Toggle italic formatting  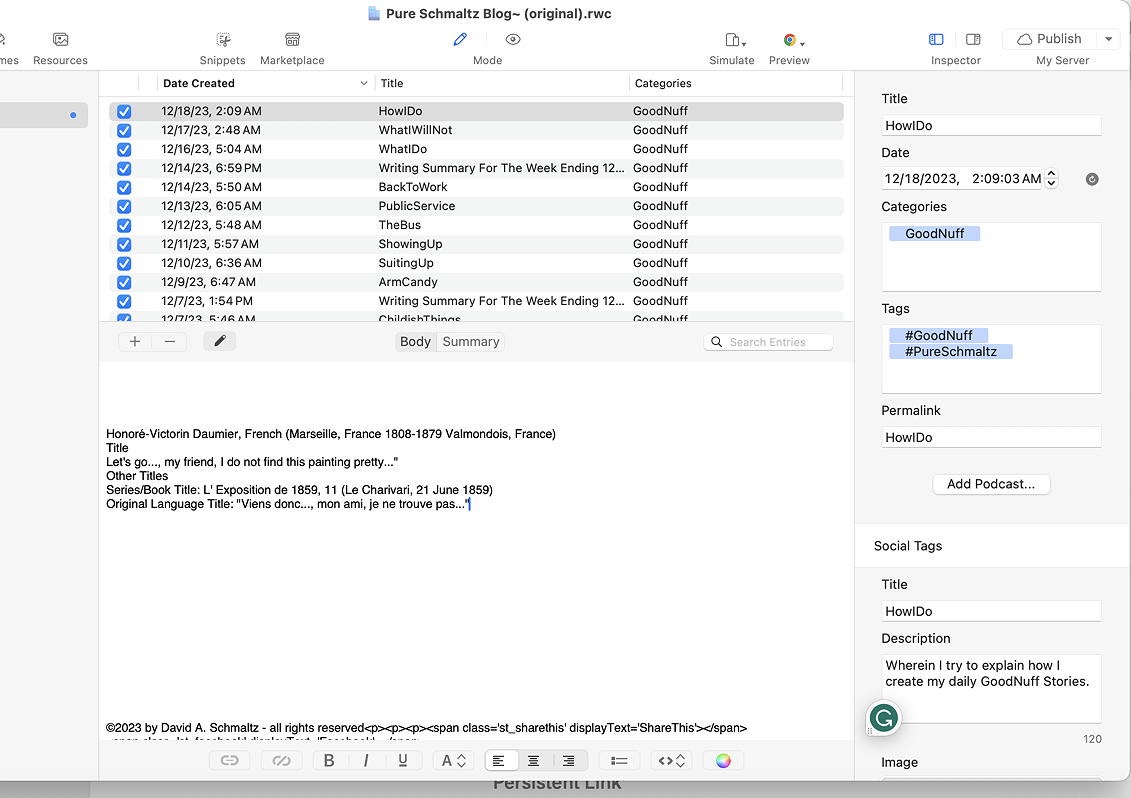tap(366, 760)
